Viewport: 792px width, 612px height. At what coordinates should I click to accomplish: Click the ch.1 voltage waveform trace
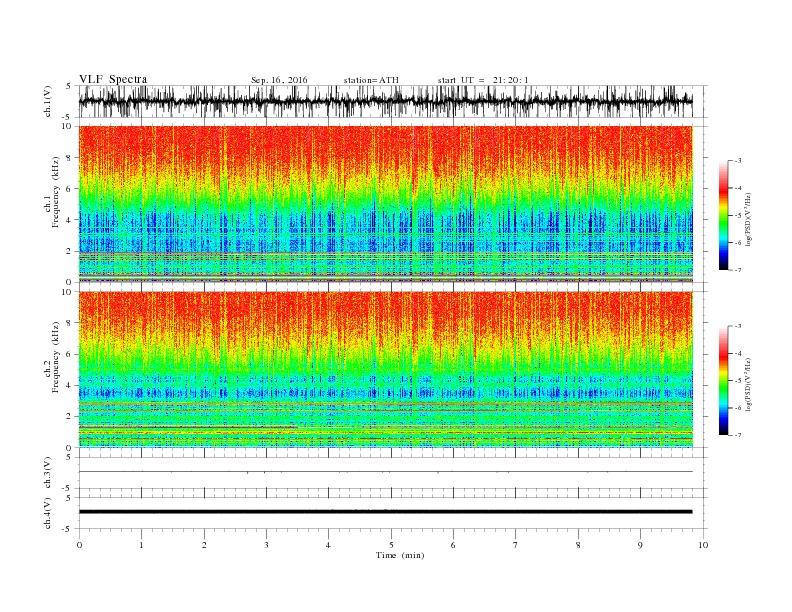pyautogui.click(x=385, y=101)
